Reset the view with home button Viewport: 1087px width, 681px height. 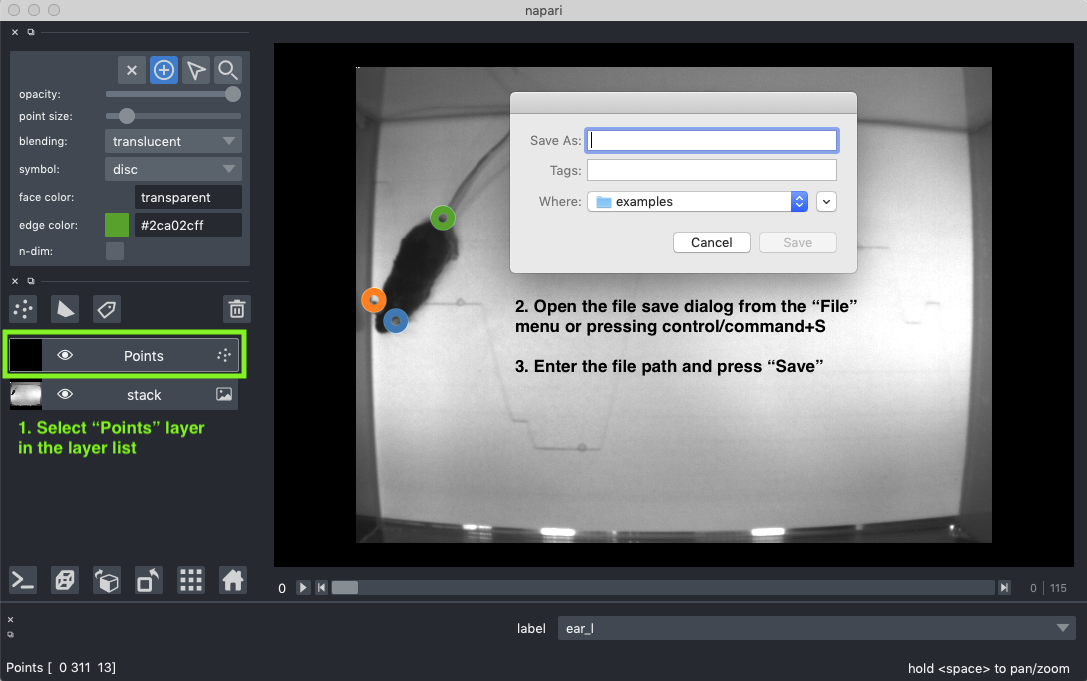232,580
